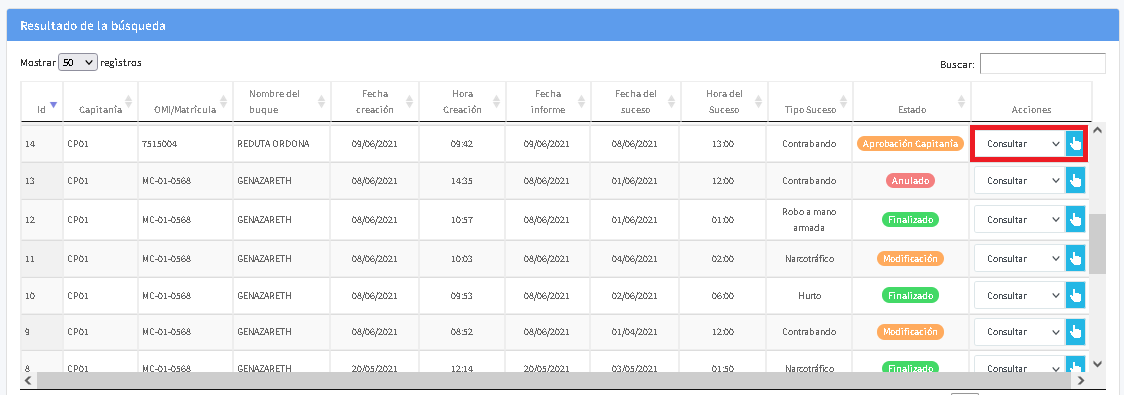Open the Consultar dropdown for record 10
1130x402 pixels.
click(1019, 296)
